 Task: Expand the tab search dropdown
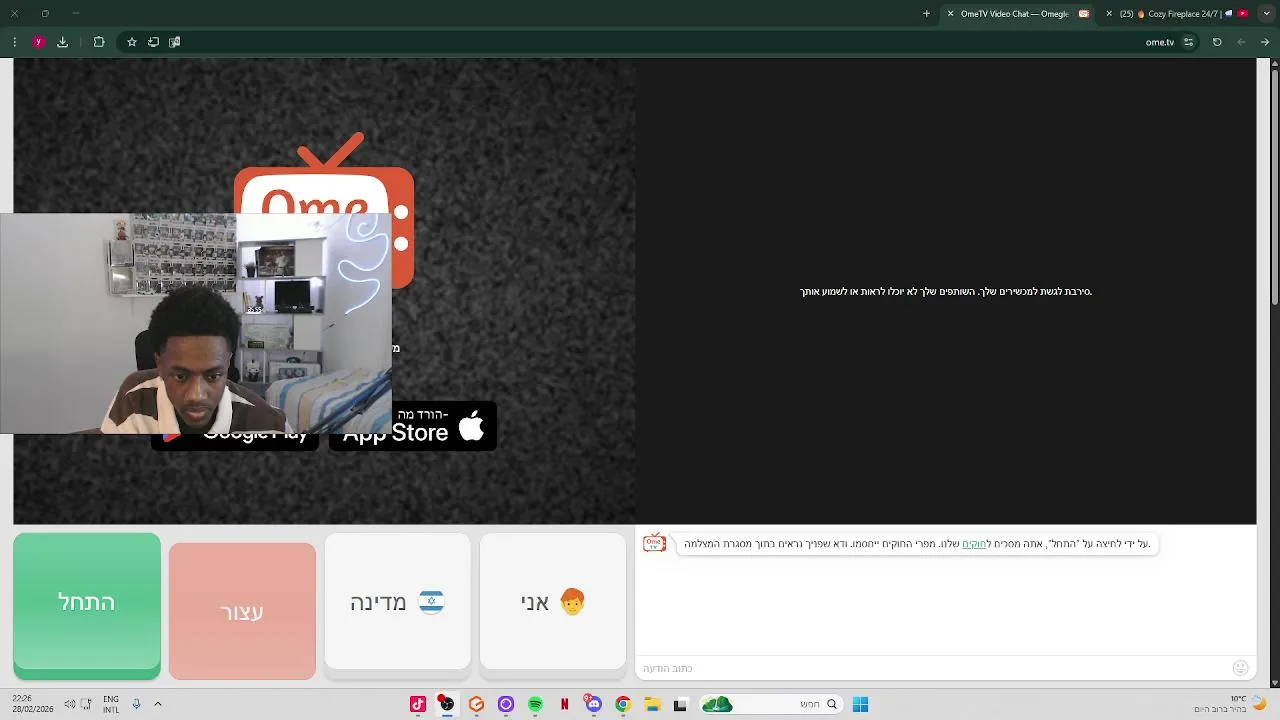(x=1266, y=14)
